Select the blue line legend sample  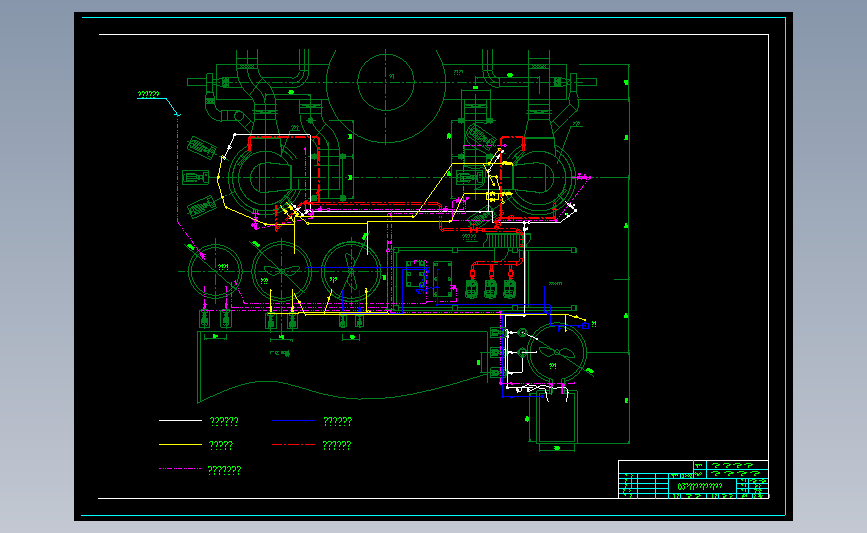point(294,421)
